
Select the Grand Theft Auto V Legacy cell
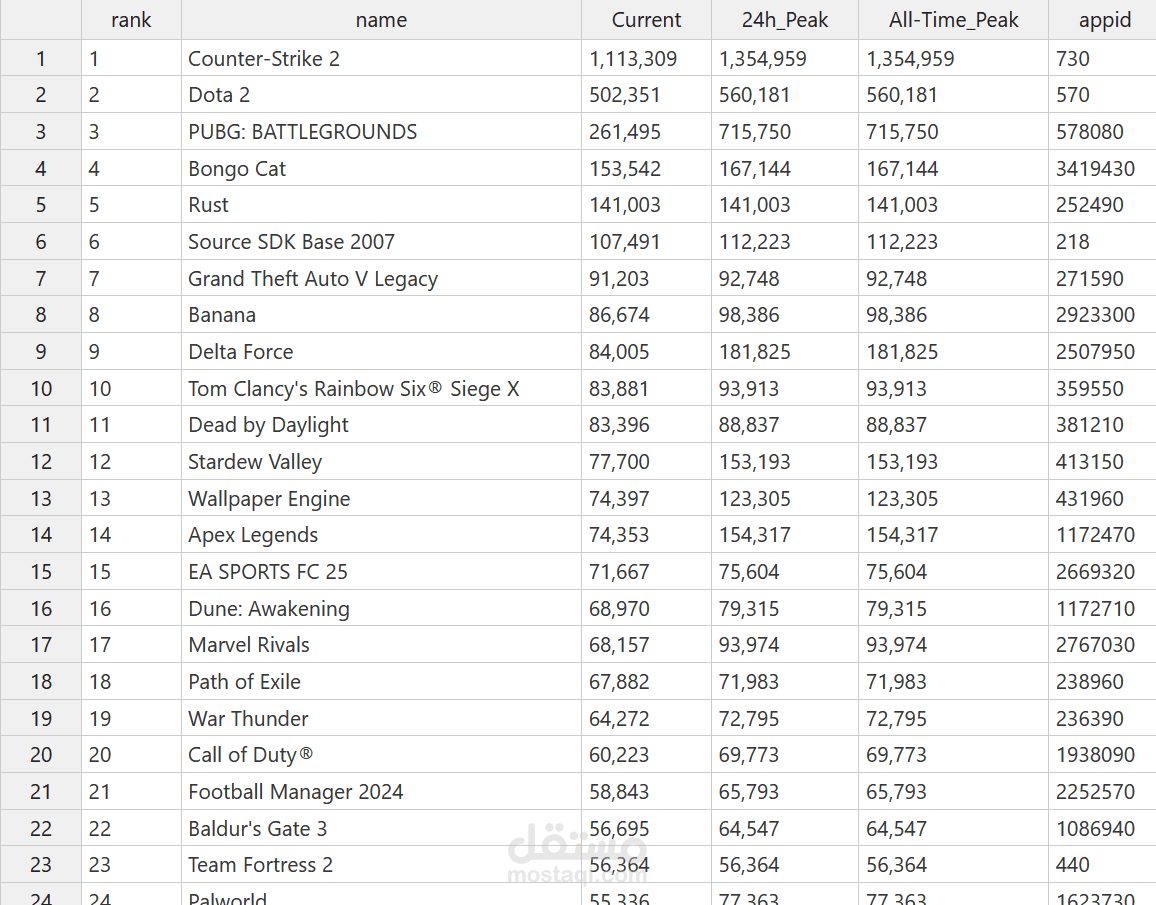pyautogui.click(x=313, y=279)
